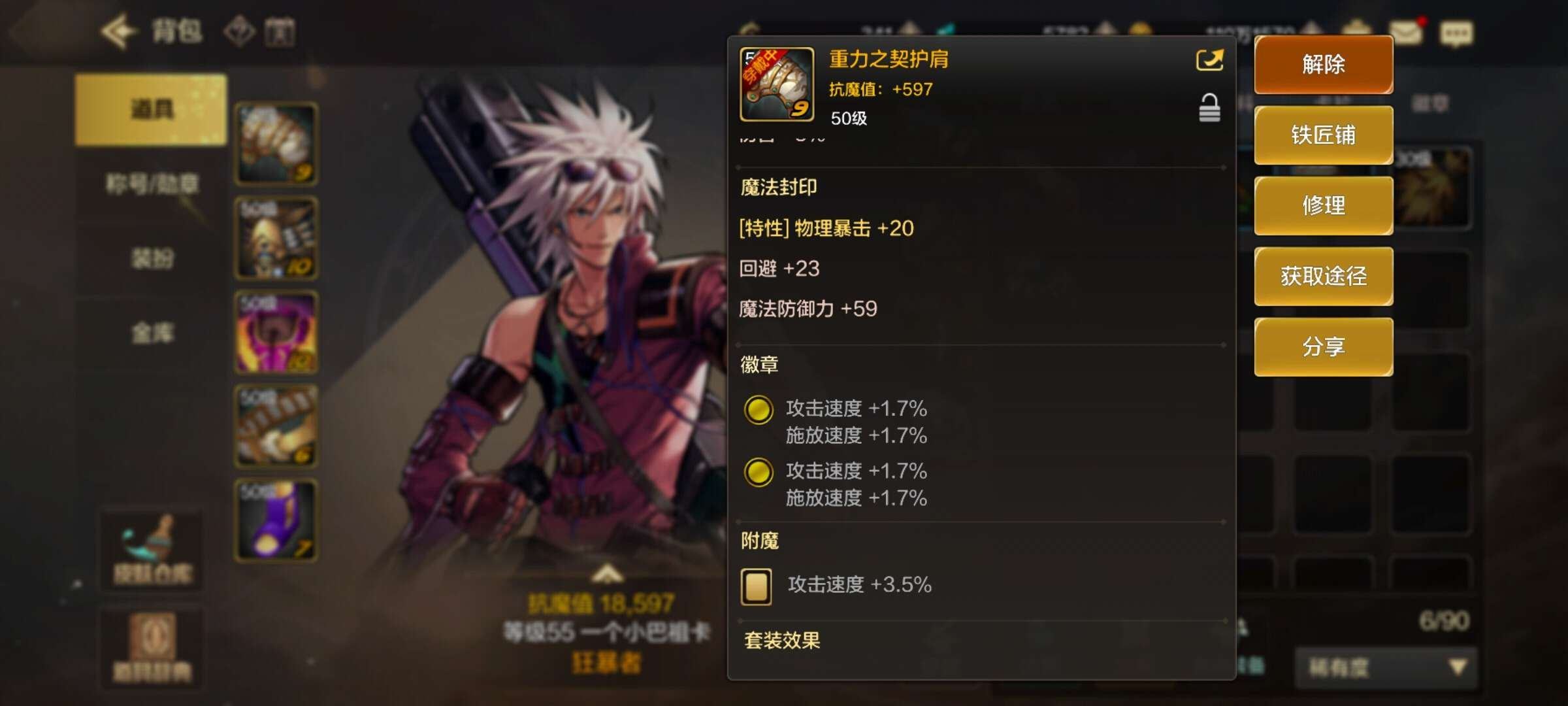
Task: Select the equipped +10 top armor slot
Action: (x=276, y=238)
